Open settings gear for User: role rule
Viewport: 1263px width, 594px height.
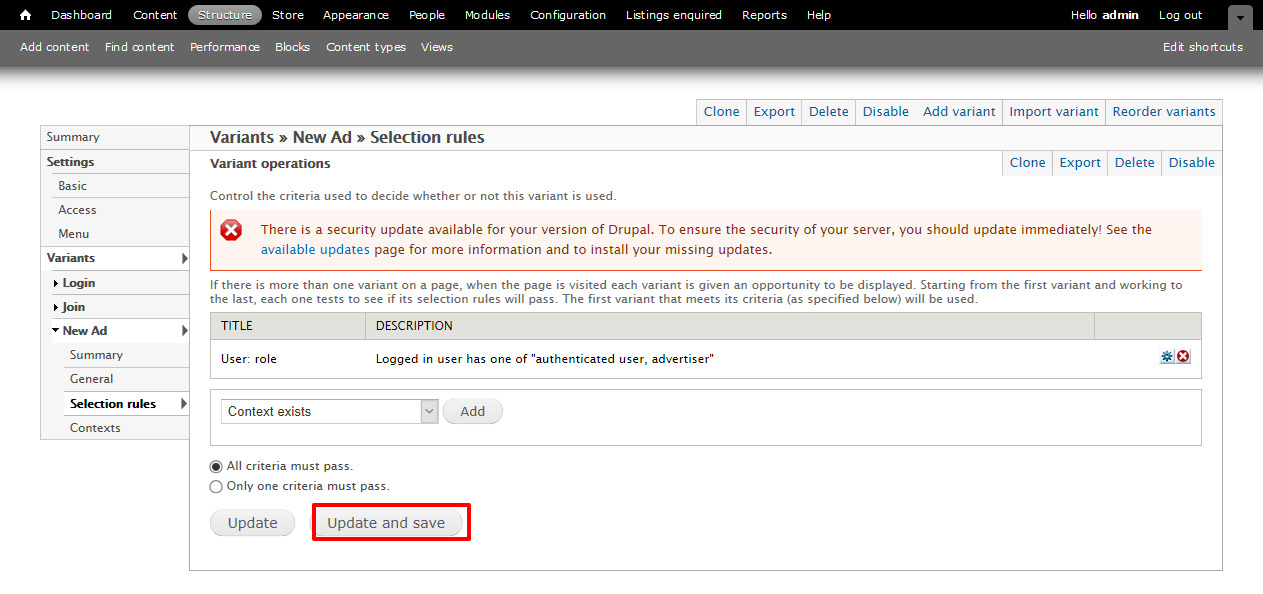1166,357
